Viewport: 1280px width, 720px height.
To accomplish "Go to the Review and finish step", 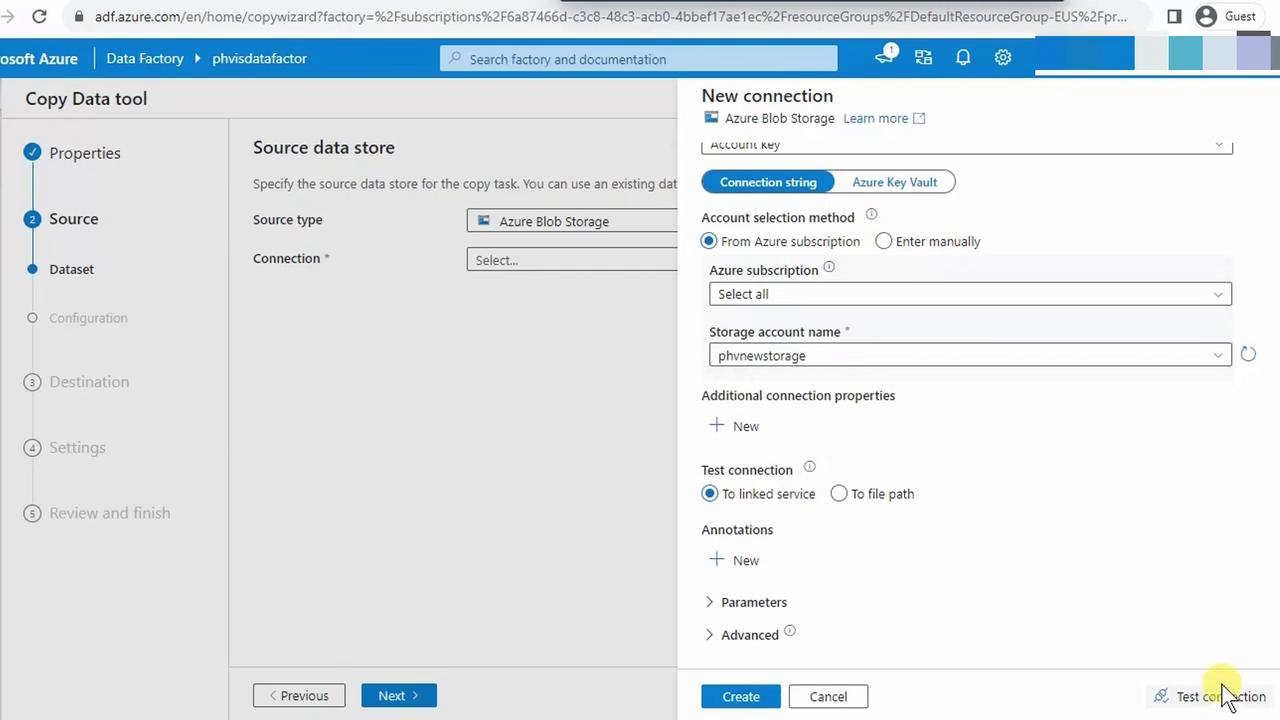I will point(110,513).
